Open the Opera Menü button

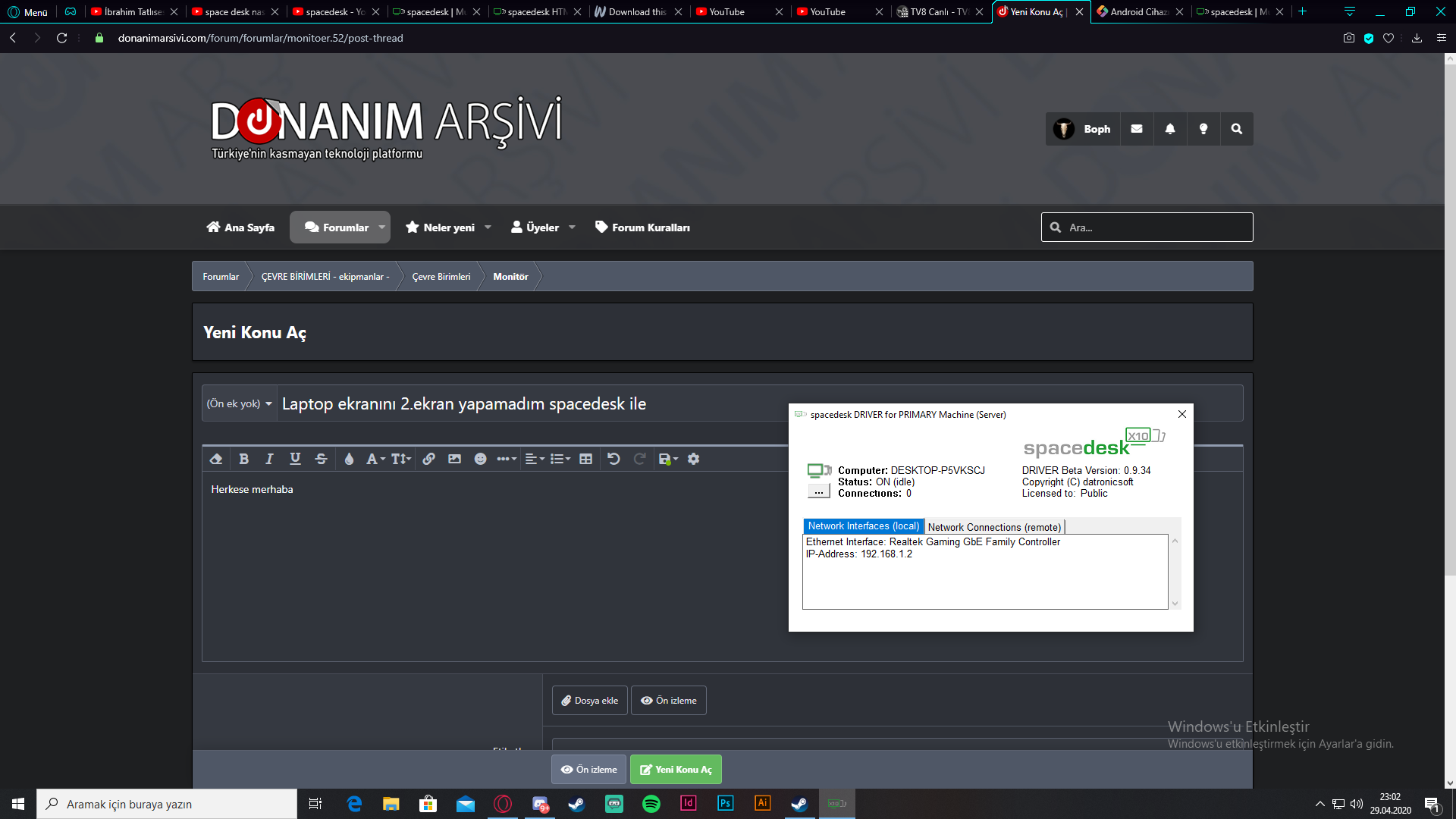click(28, 12)
